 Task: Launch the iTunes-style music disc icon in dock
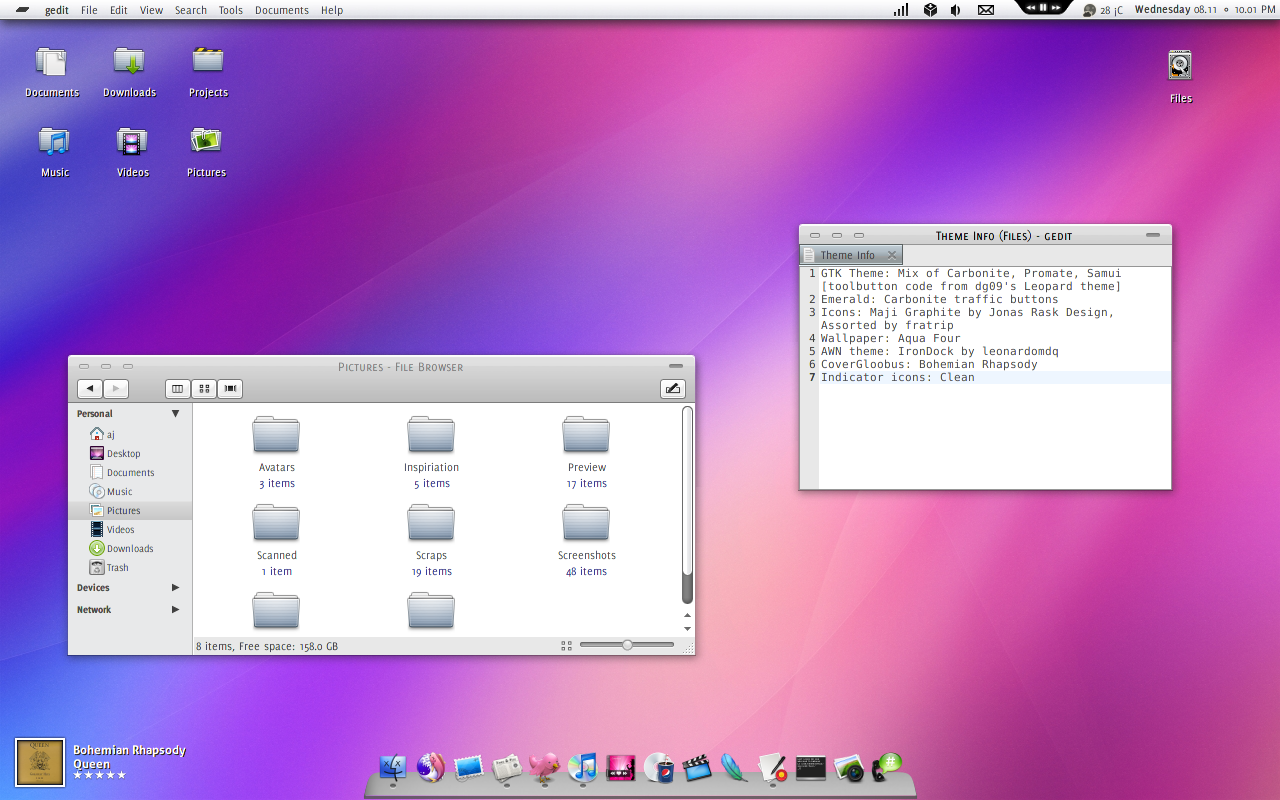[582, 767]
